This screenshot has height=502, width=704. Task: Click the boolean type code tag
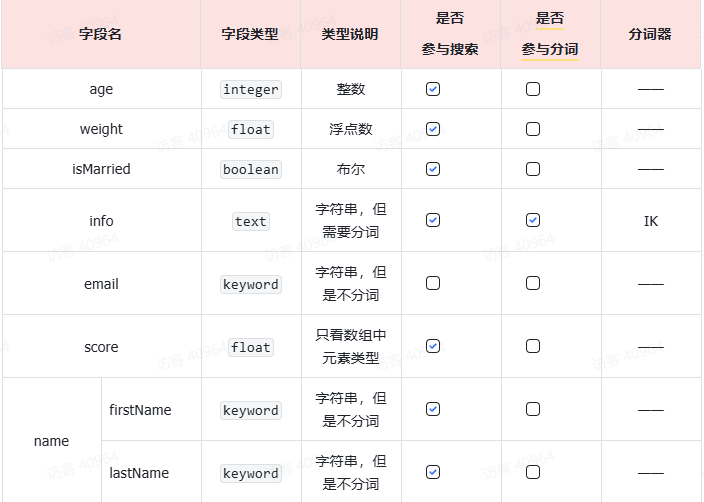pos(251,169)
